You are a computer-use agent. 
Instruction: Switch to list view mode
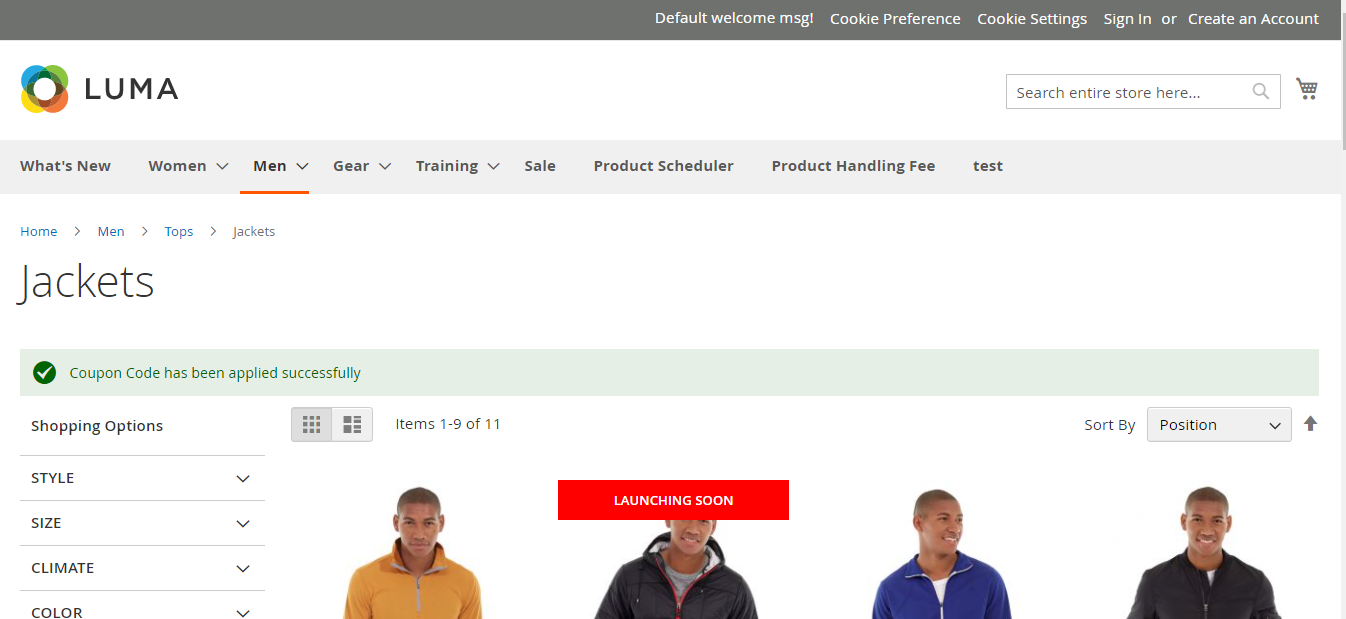(351, 424)
